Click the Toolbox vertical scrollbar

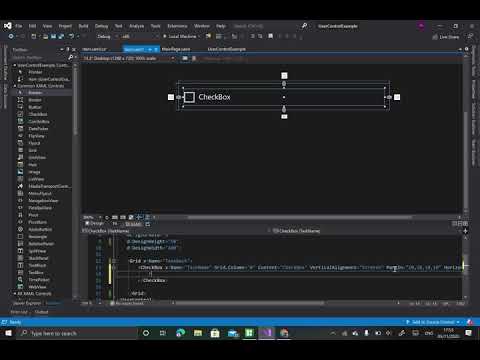click(x=75, y=100)
